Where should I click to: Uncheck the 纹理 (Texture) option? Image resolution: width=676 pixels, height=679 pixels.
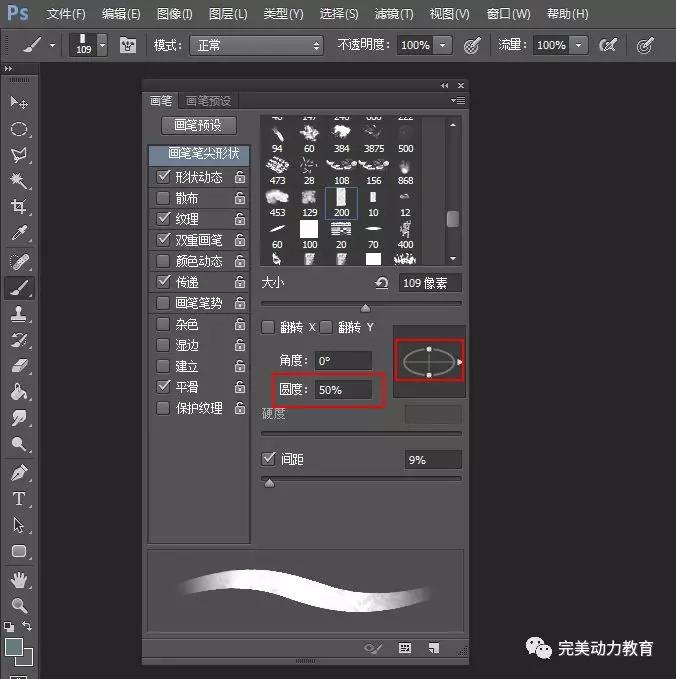pos(164,219)
